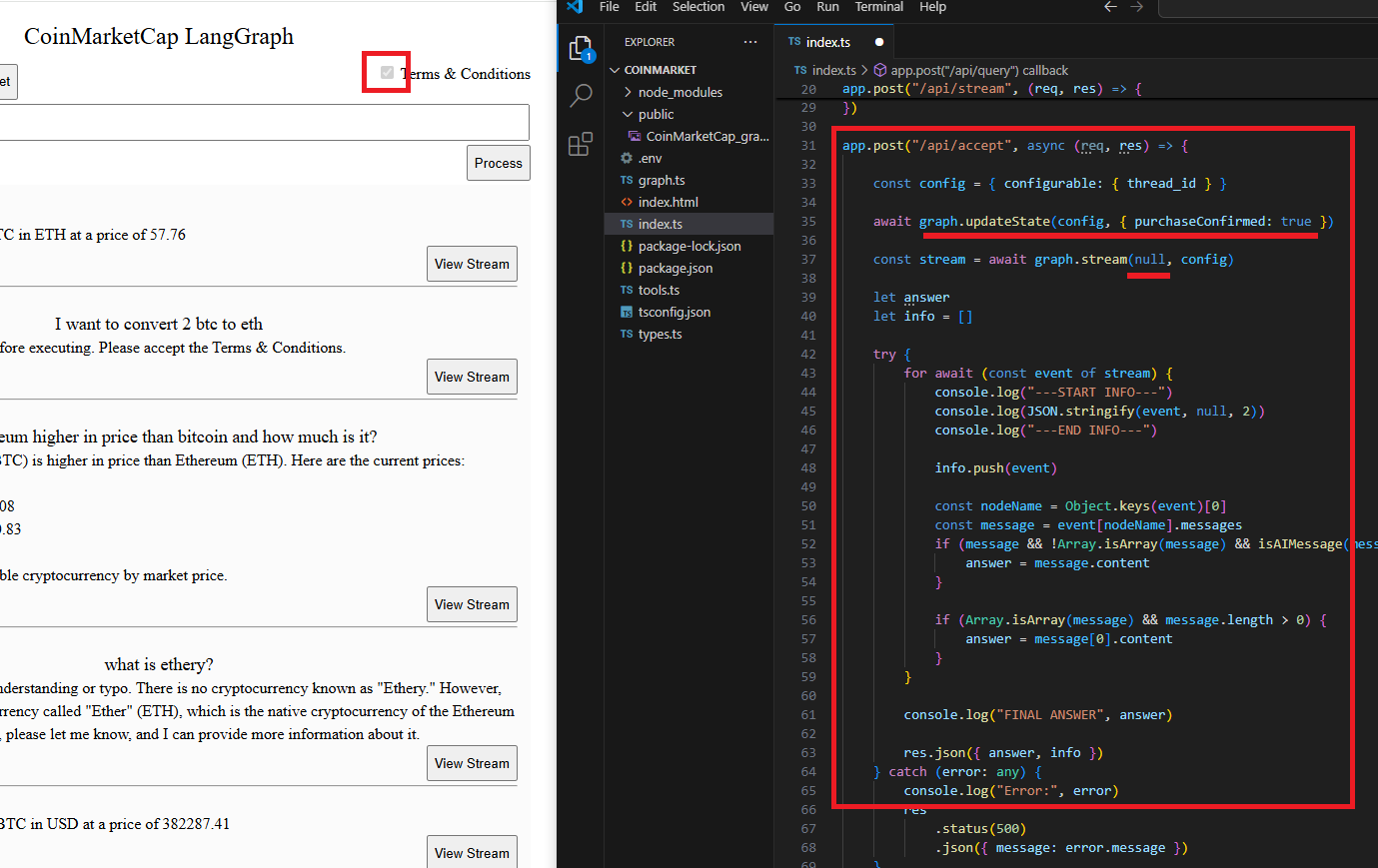The width and height of the screenshot is (1378, 868).
Task: Click the unsaved dot on index.ts tab
Action: [x=879, y=42]
